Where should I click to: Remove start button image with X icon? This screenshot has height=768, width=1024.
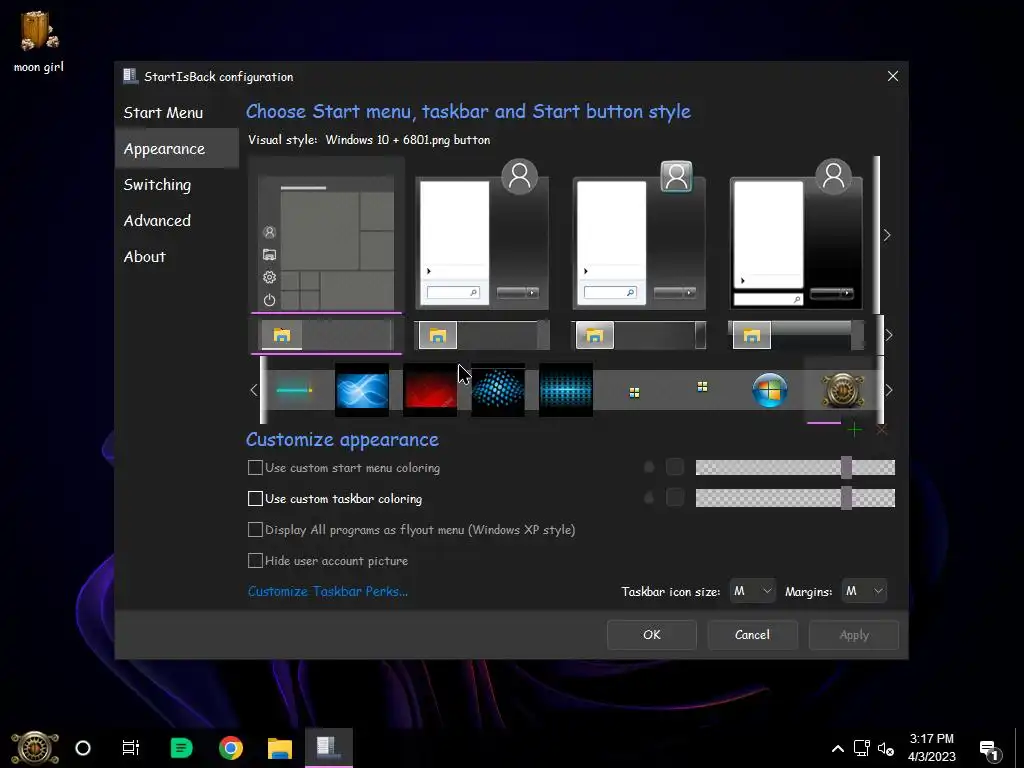pos(882,430)
